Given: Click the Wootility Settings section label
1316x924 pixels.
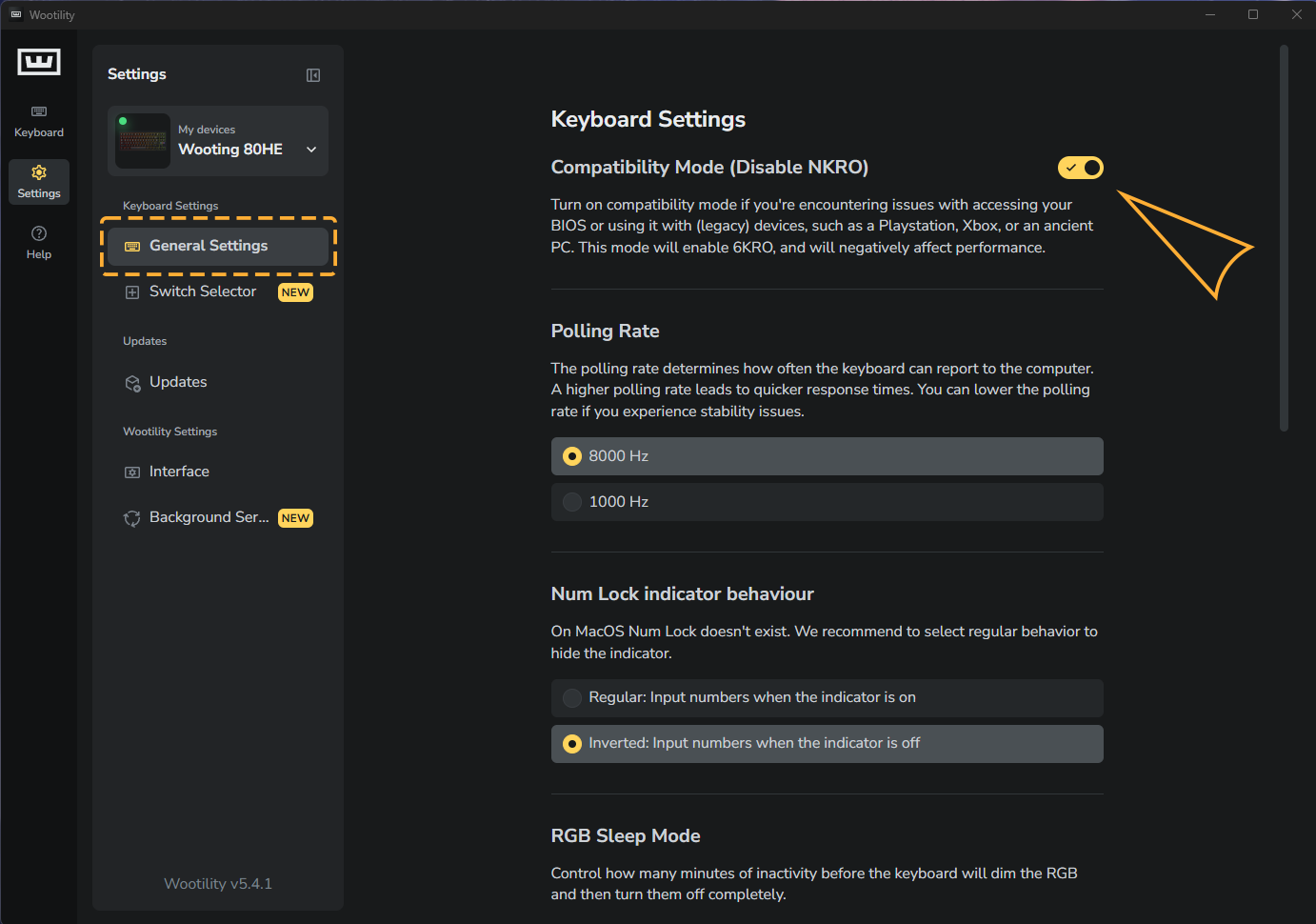Looking at the screenshot, I should 170,432.
